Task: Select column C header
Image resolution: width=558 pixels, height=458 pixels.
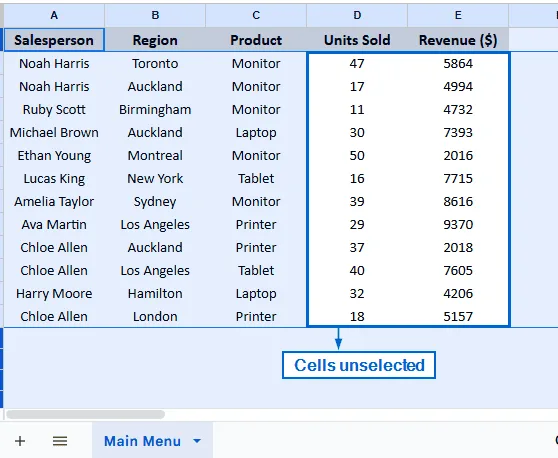Action: 256,15
